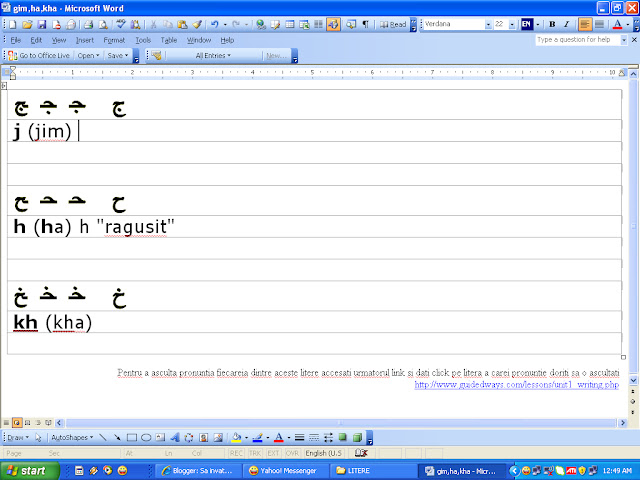Switch to Yahoo! Messenger taskbar window
Screen dimensions: 640x480
click(x=284, y=471)
